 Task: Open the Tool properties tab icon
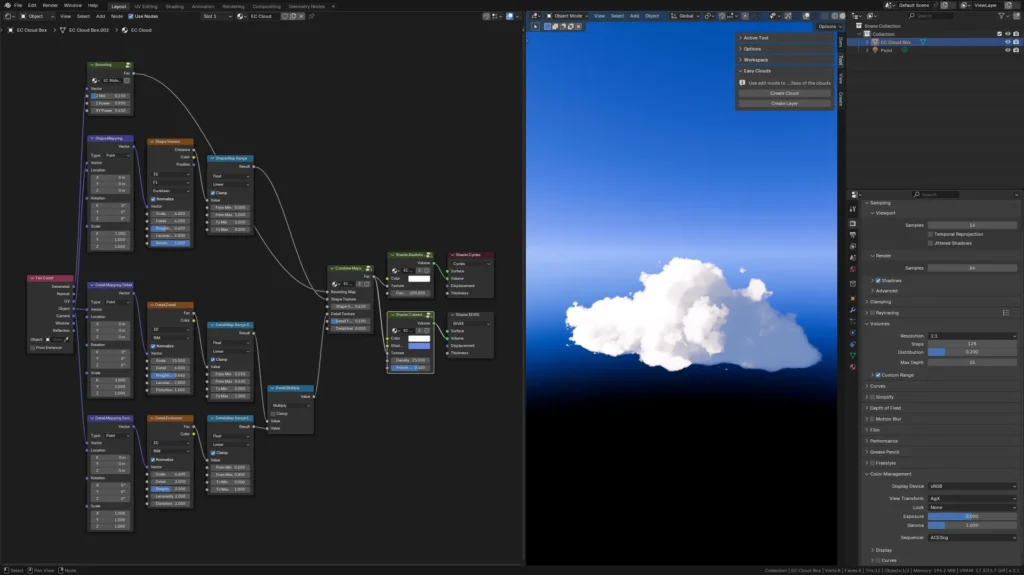(853, 209)
